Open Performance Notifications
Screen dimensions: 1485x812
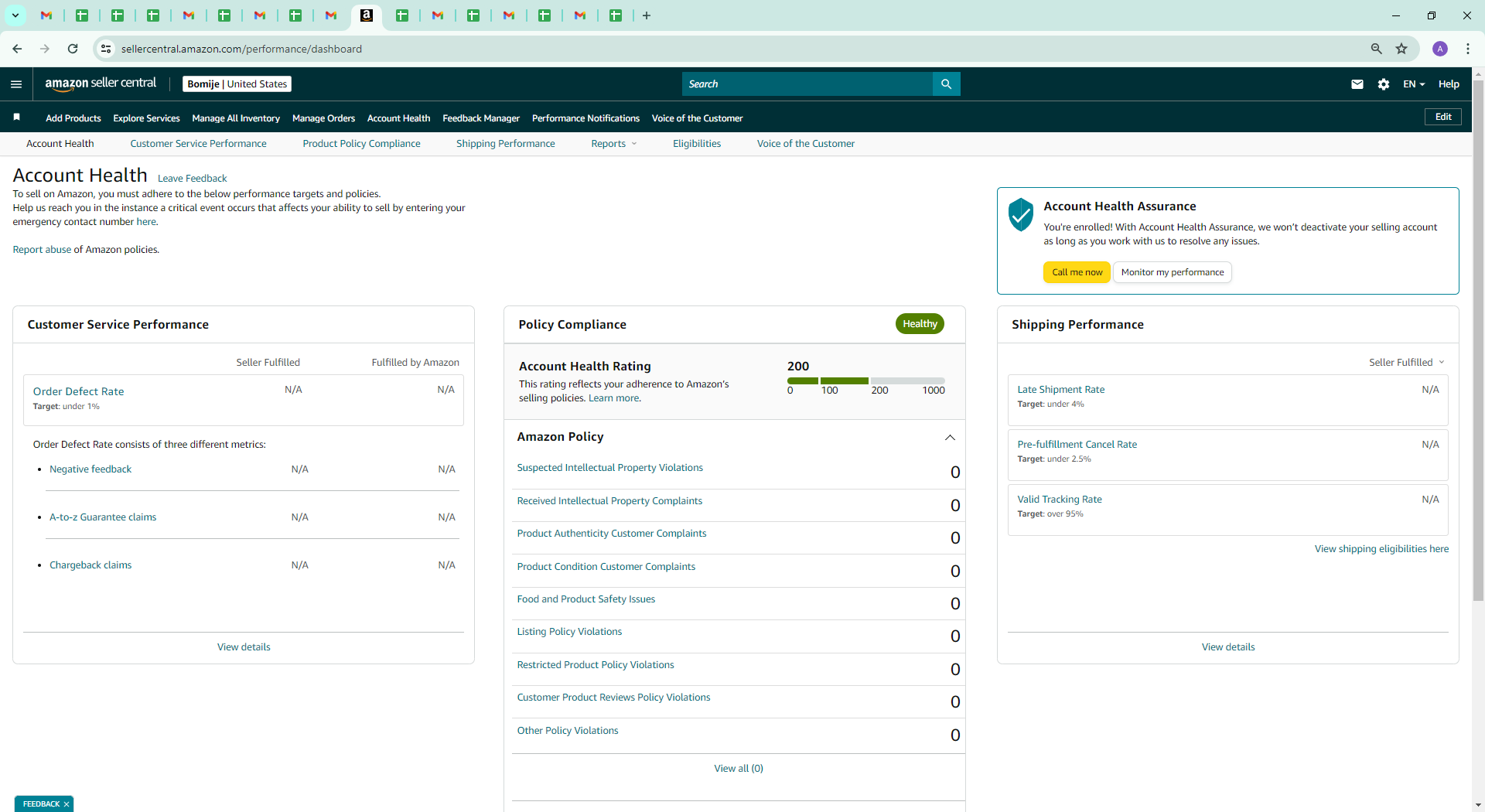pos(585,118)
